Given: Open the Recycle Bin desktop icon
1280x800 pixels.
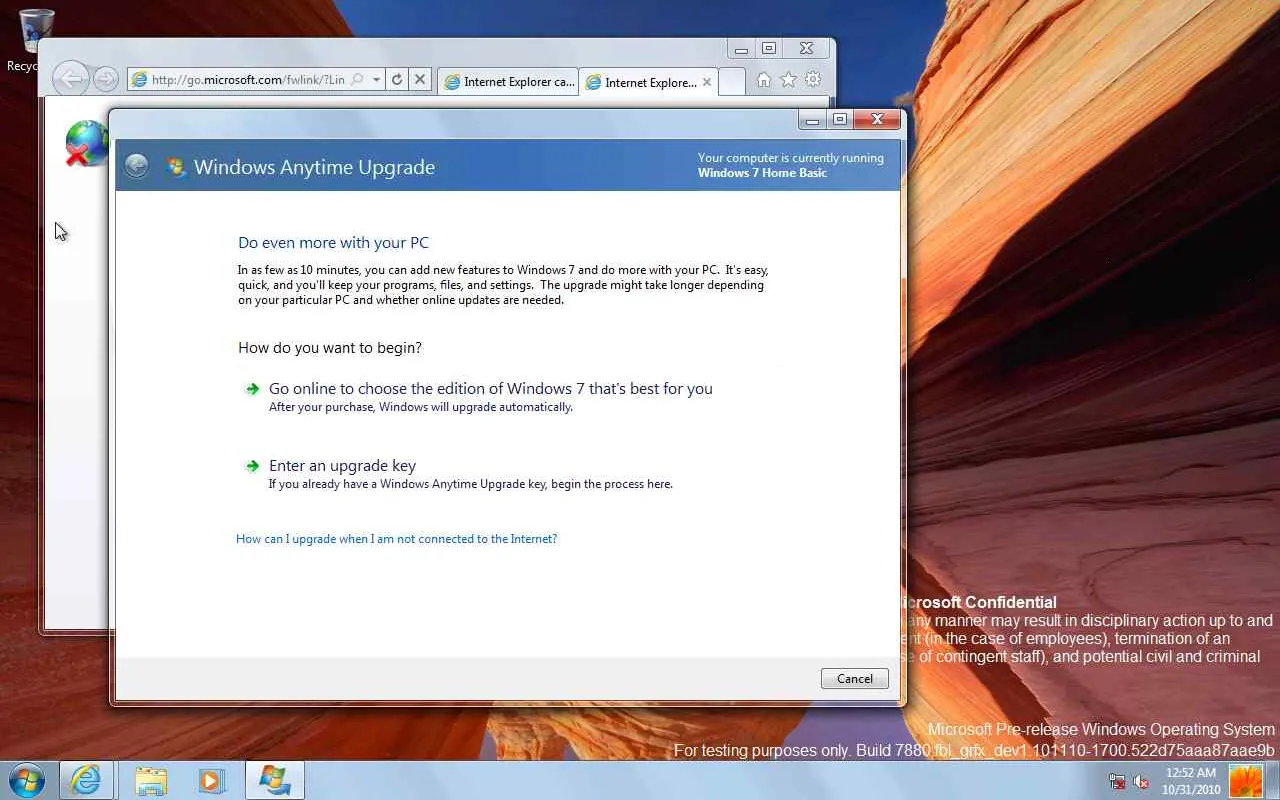Looking at the screenshot, I should tap(36, 40).
